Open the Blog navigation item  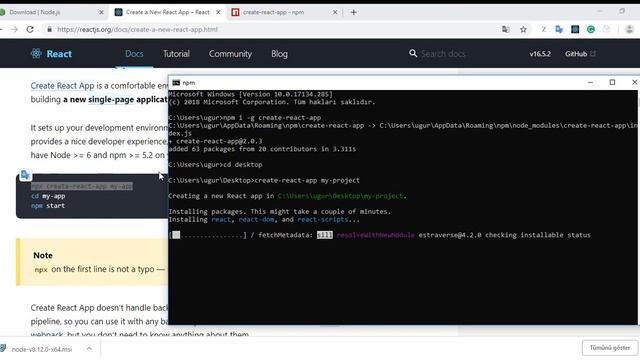point(279,53)
